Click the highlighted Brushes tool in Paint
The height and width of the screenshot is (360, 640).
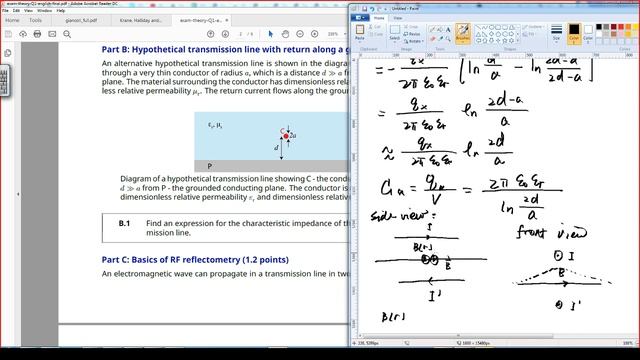(462, 33)
